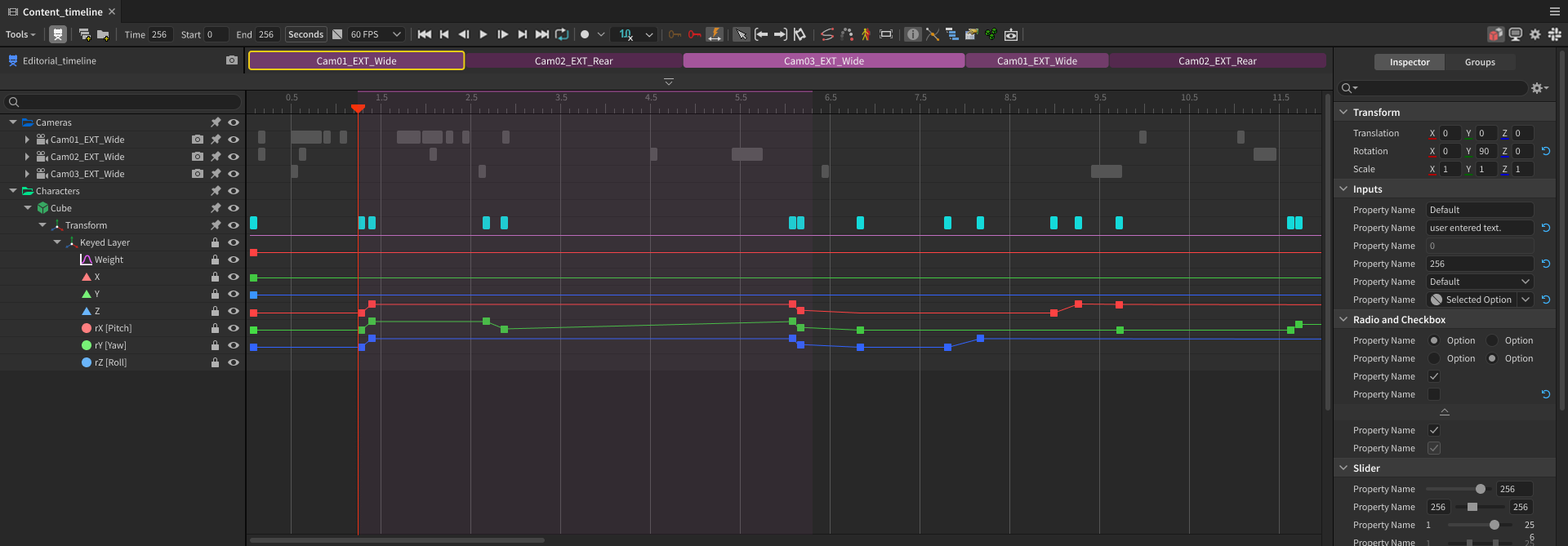This screenshot has height=546, width=1568.
Task: Toggle the lock on the Weight row
Action: click(215, 260)
